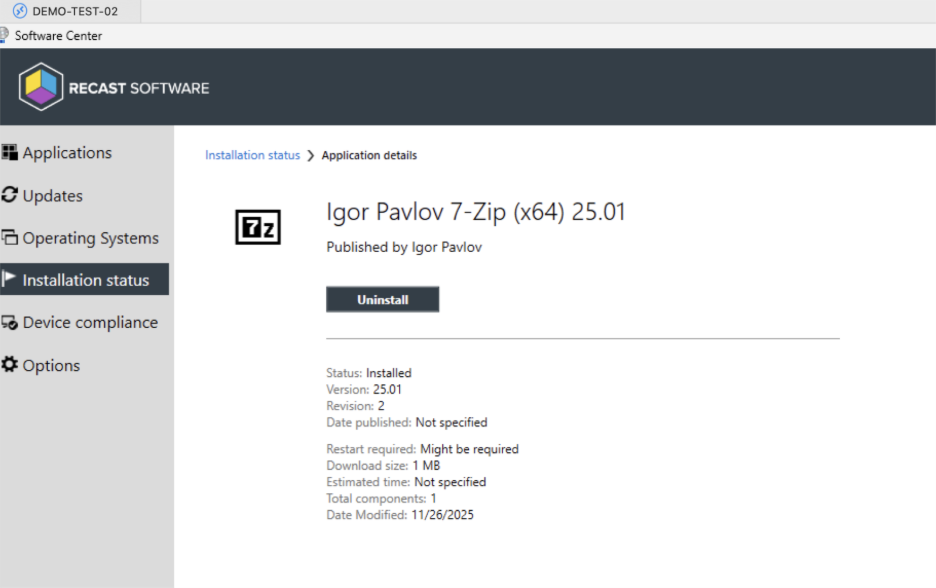This screenshot has height=588, width=936.
Task: Click the 7-Zip application logo icon
Action: click(257, 227)
